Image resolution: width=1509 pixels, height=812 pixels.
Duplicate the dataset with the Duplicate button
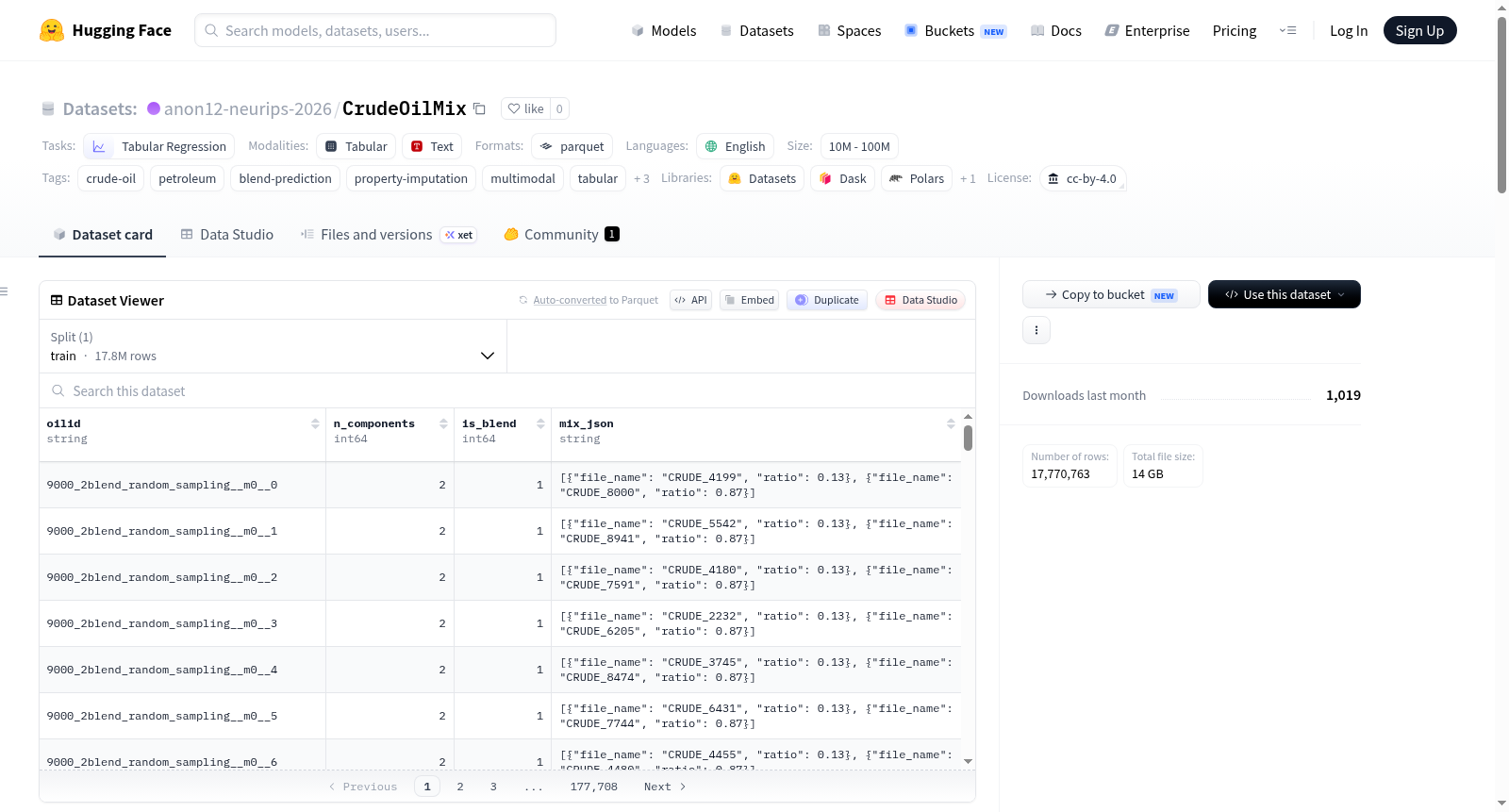tap(827, 300)
